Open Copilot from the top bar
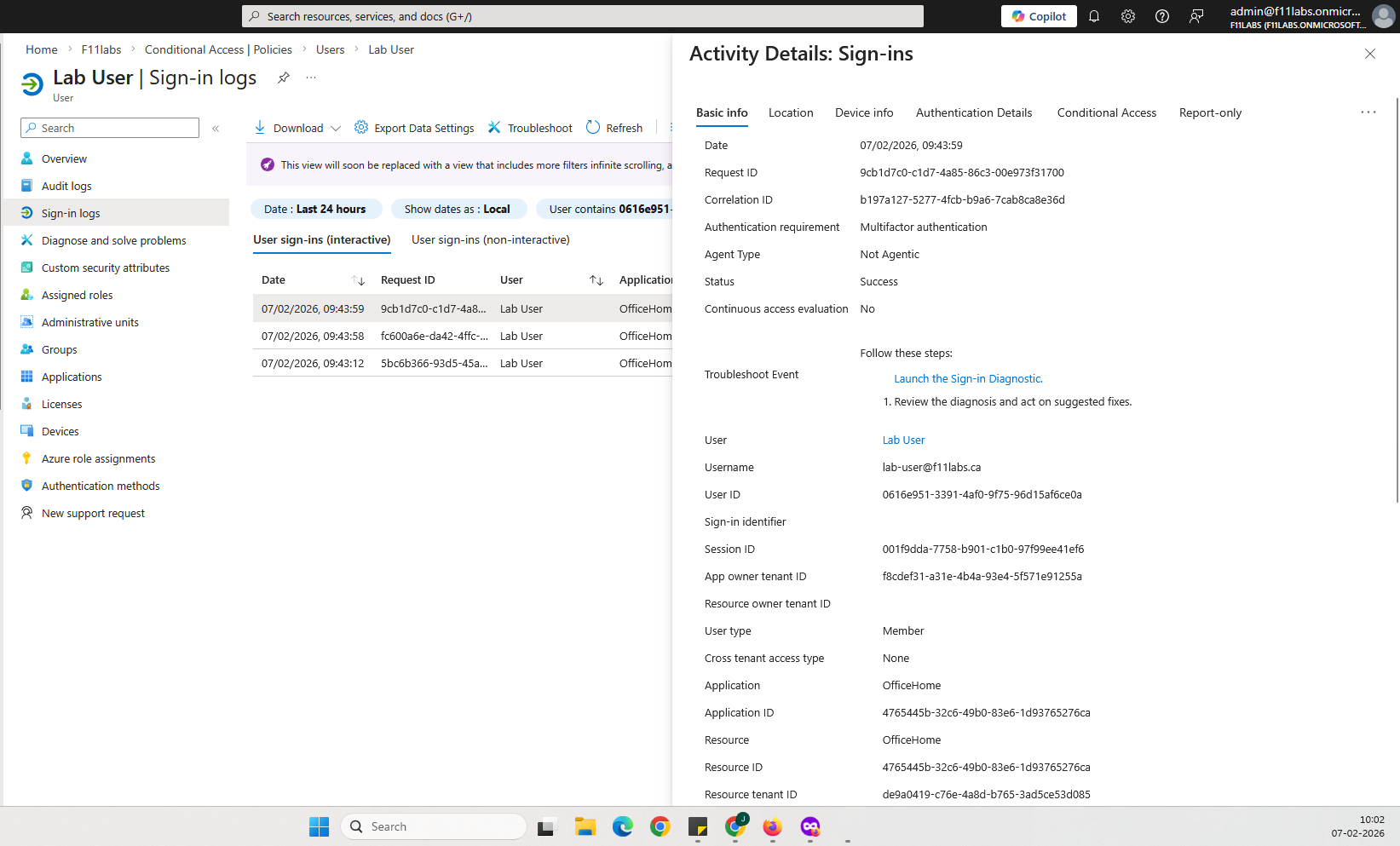This screenshot has width=1400, height=846. coord(1038,15)
